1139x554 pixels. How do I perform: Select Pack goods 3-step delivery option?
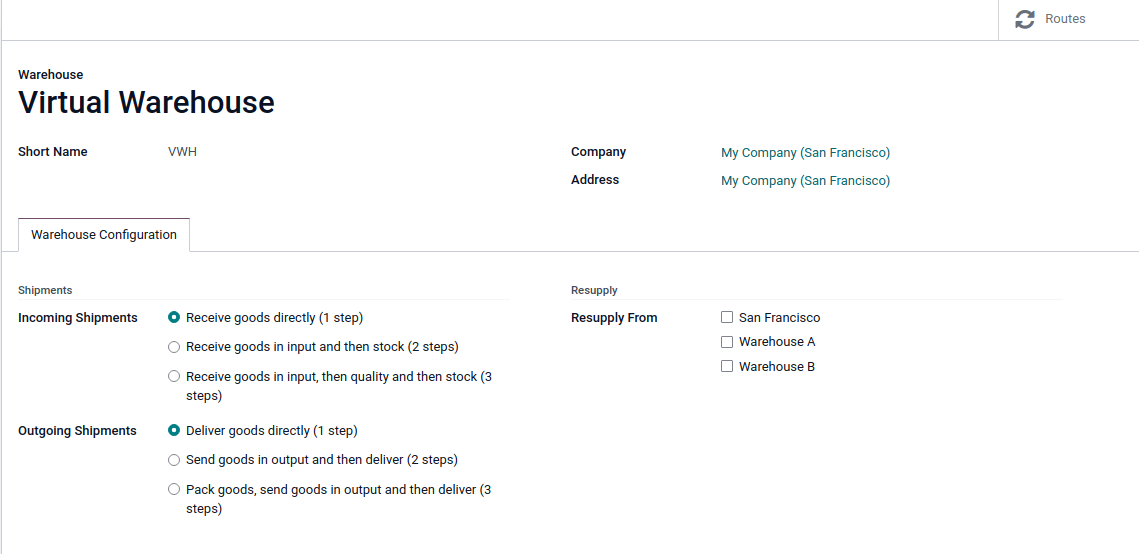tap(174, 490)
